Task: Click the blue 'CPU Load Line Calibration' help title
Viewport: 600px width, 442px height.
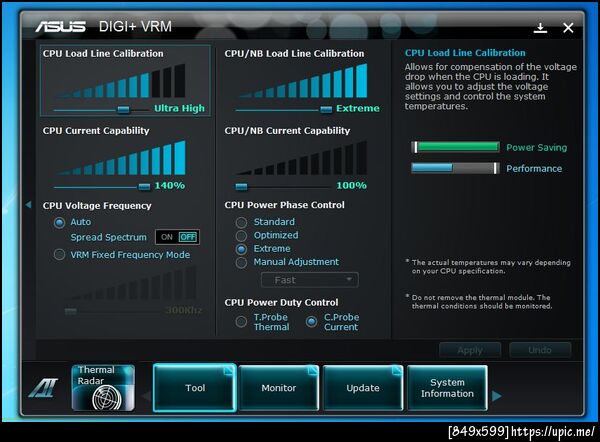Action: click(x=465, y=53)
